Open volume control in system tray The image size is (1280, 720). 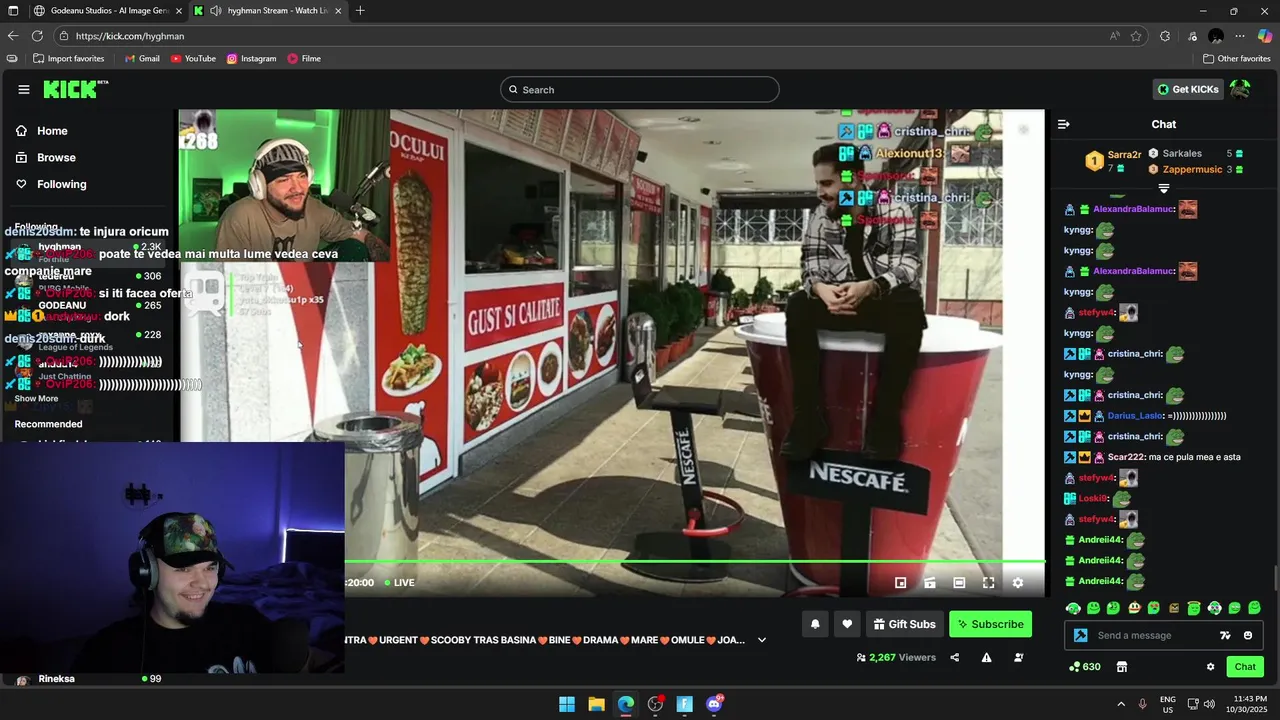[1209, 704]
